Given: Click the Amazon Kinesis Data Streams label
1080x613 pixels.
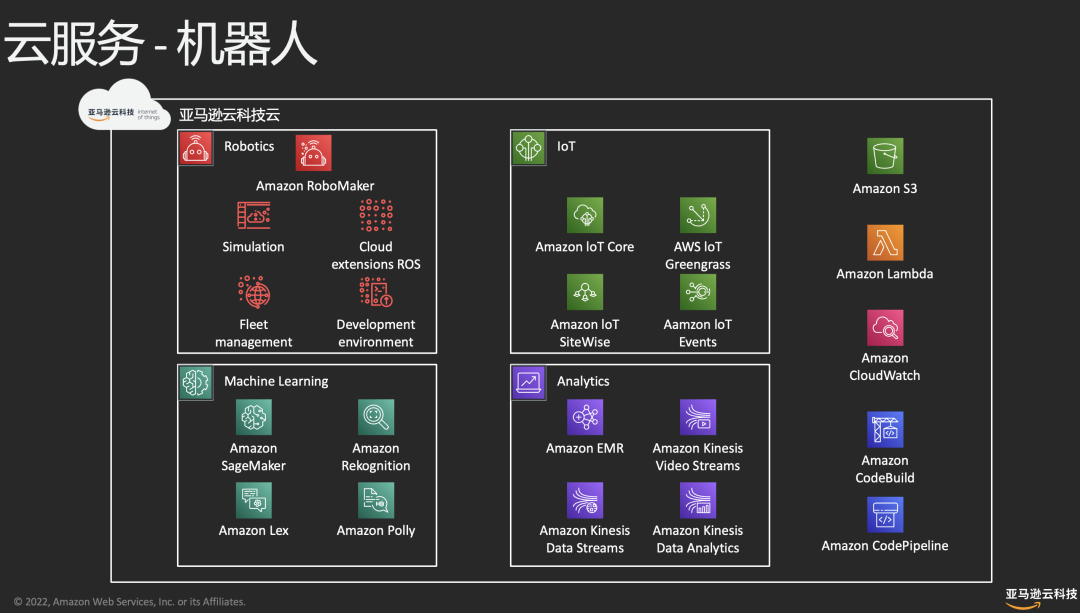Looking at the screenshot, I should point(585,539).
